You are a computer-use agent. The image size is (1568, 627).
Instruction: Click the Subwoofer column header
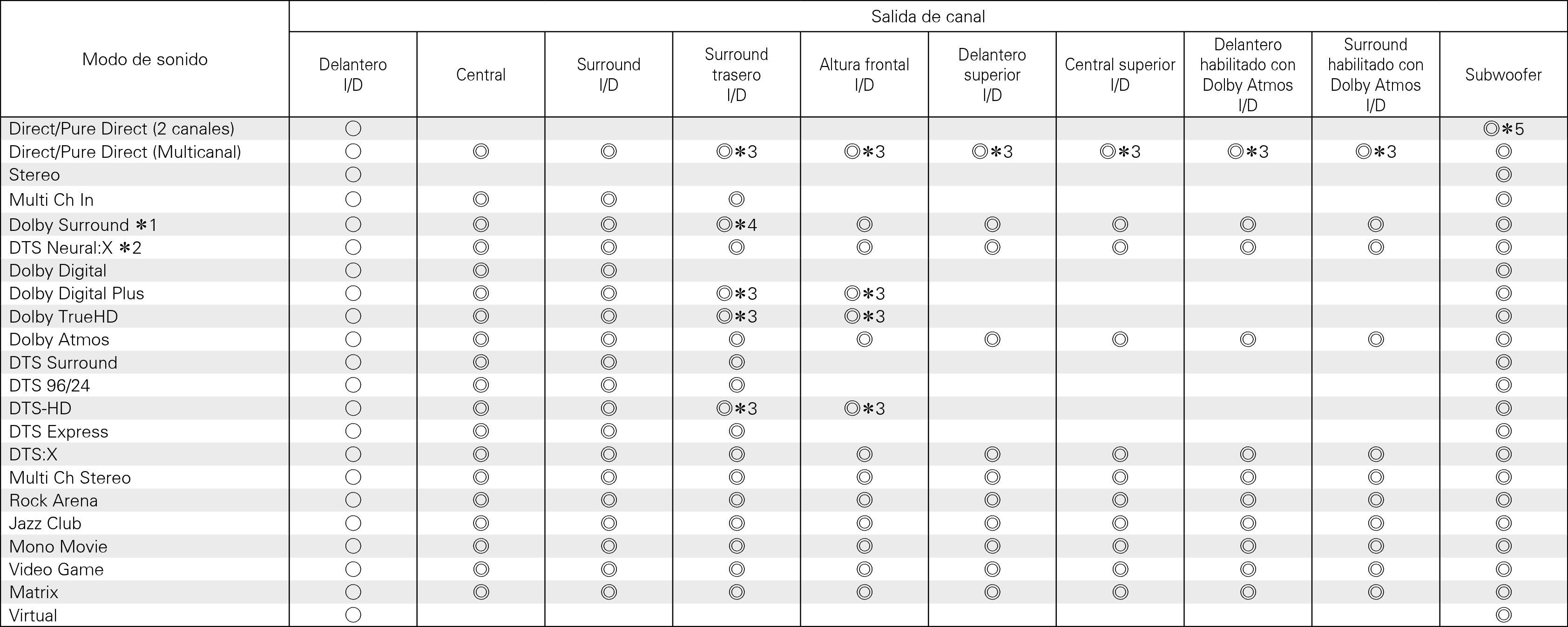(x=1503, y=75)
